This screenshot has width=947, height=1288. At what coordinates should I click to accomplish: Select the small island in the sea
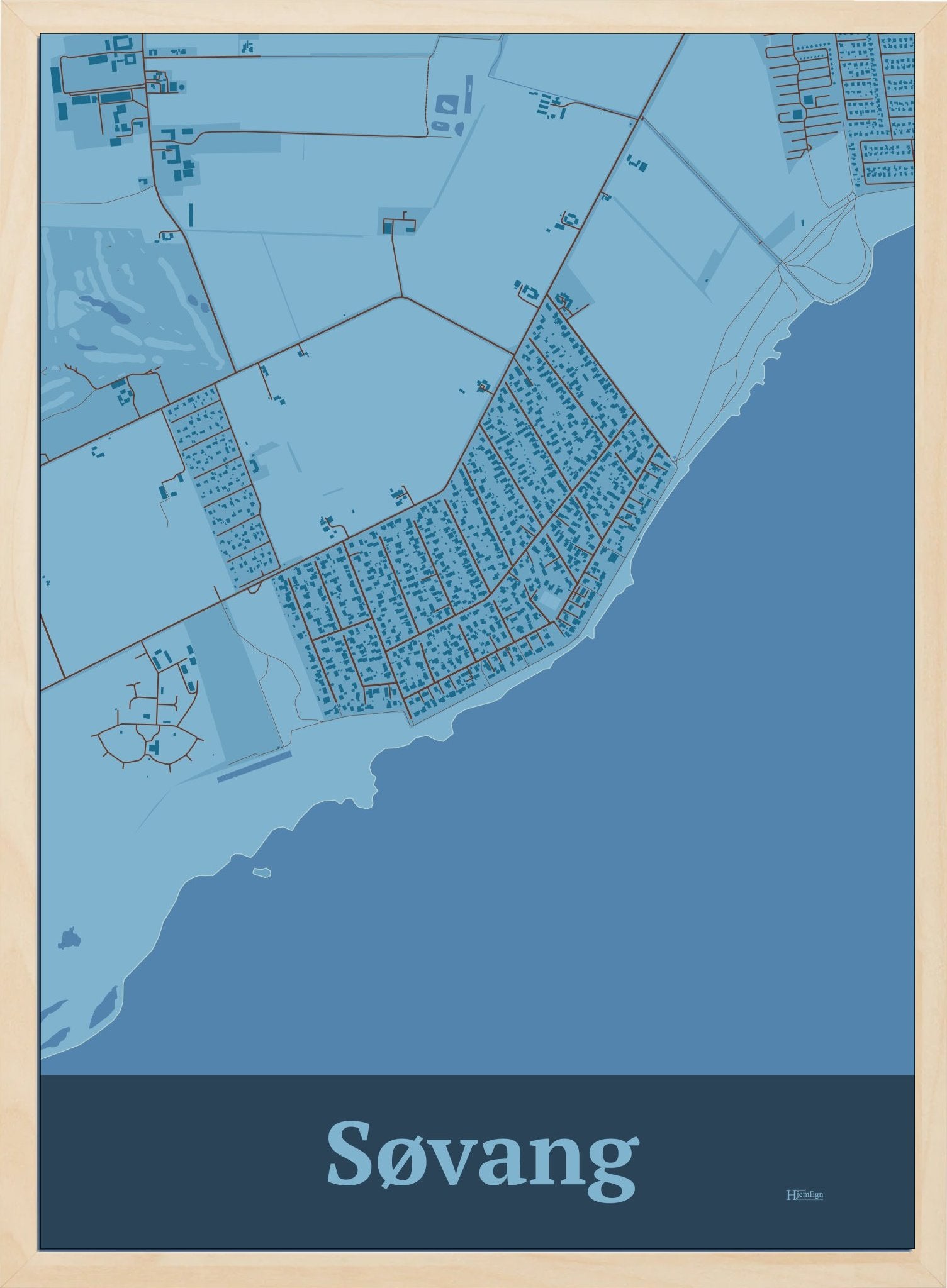261,872
